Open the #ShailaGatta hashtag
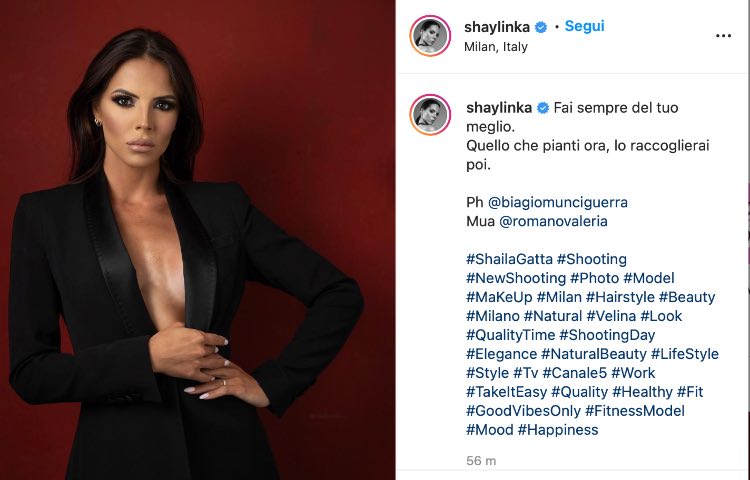This screenshot has width=750, height=480. point(509,259)
